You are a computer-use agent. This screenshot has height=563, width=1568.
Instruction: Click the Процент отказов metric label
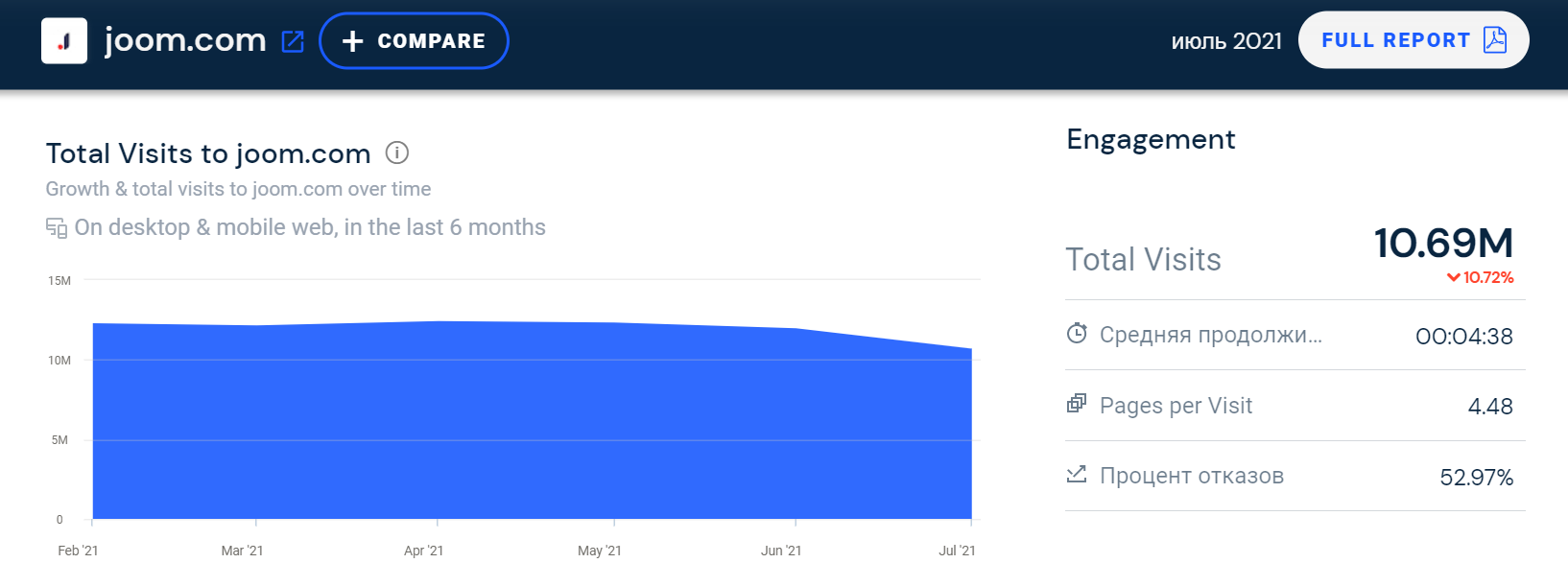[x=1191, y=476]
